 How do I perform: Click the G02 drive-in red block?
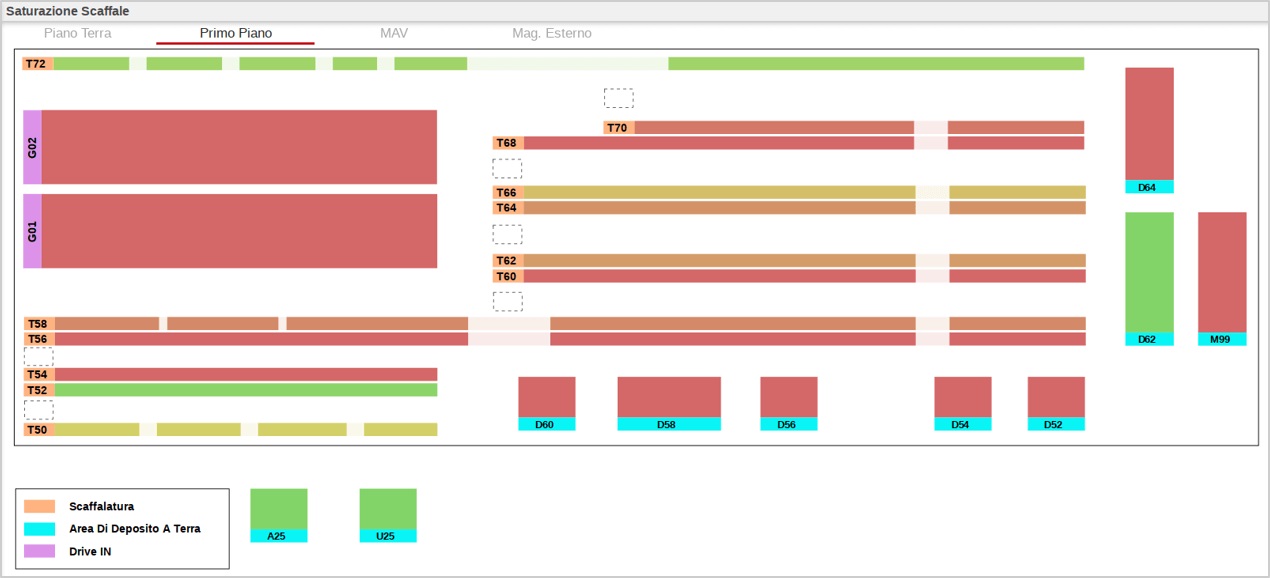(239, 147)
